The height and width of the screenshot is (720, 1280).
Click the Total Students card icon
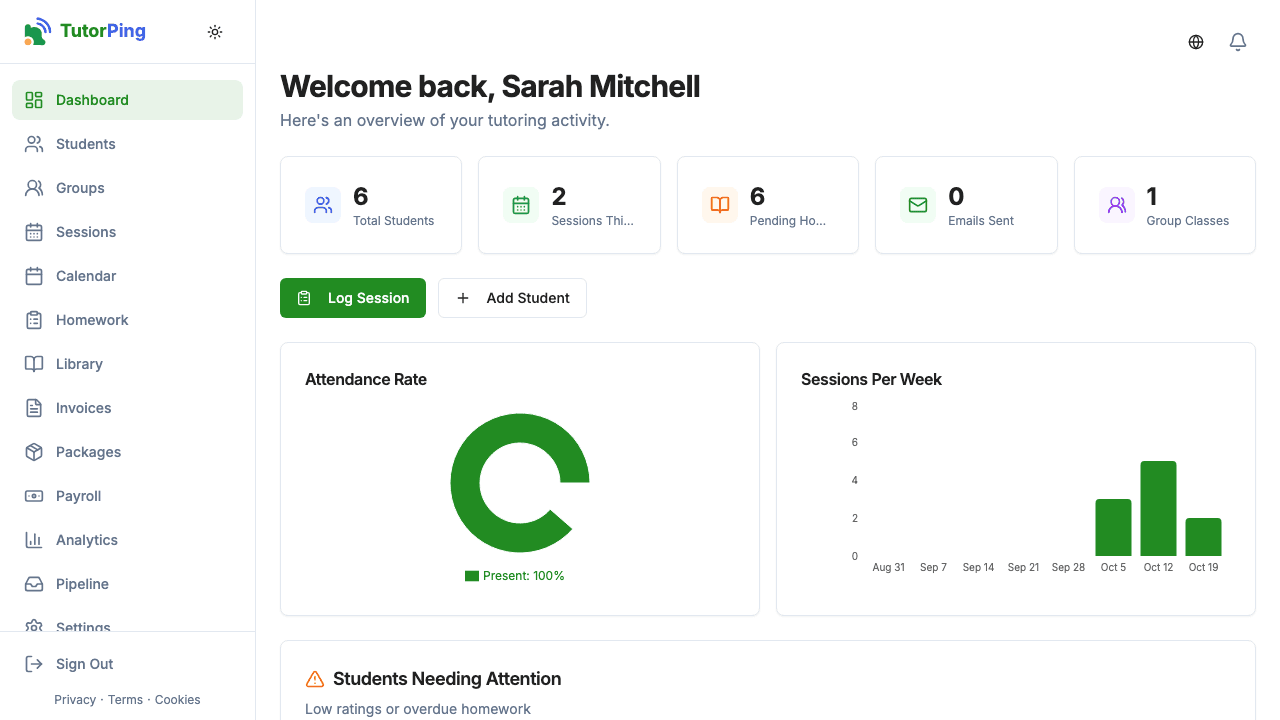(323, 205)
